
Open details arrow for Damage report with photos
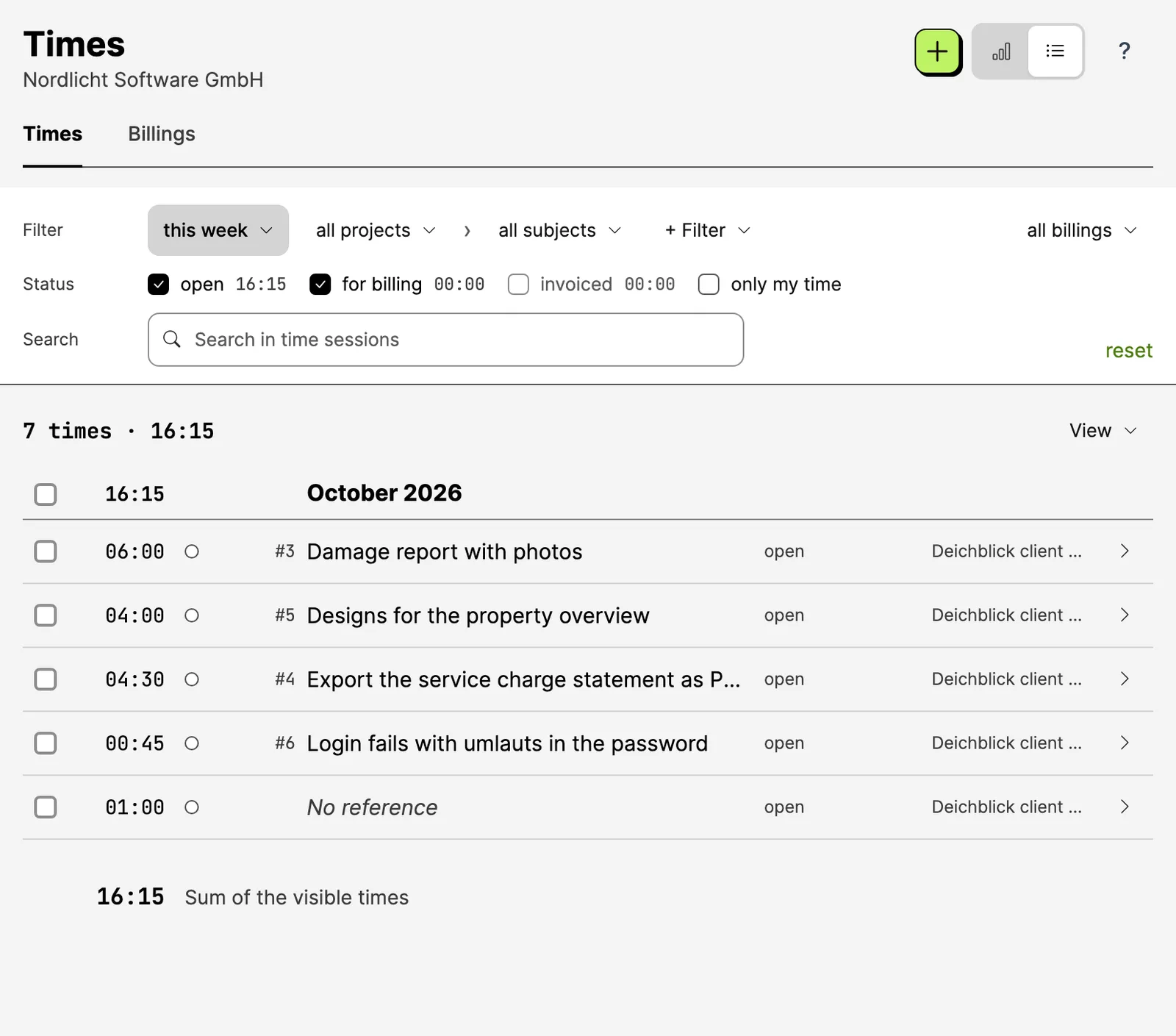1125,551
